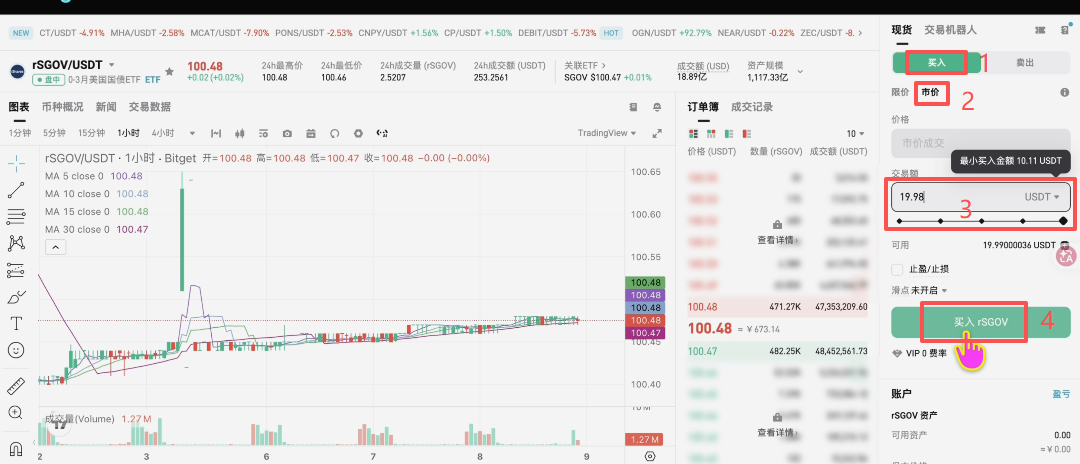1080x464 pixels.
Task: Collapse the MA indicator legend
Action: tap(55, 247)
